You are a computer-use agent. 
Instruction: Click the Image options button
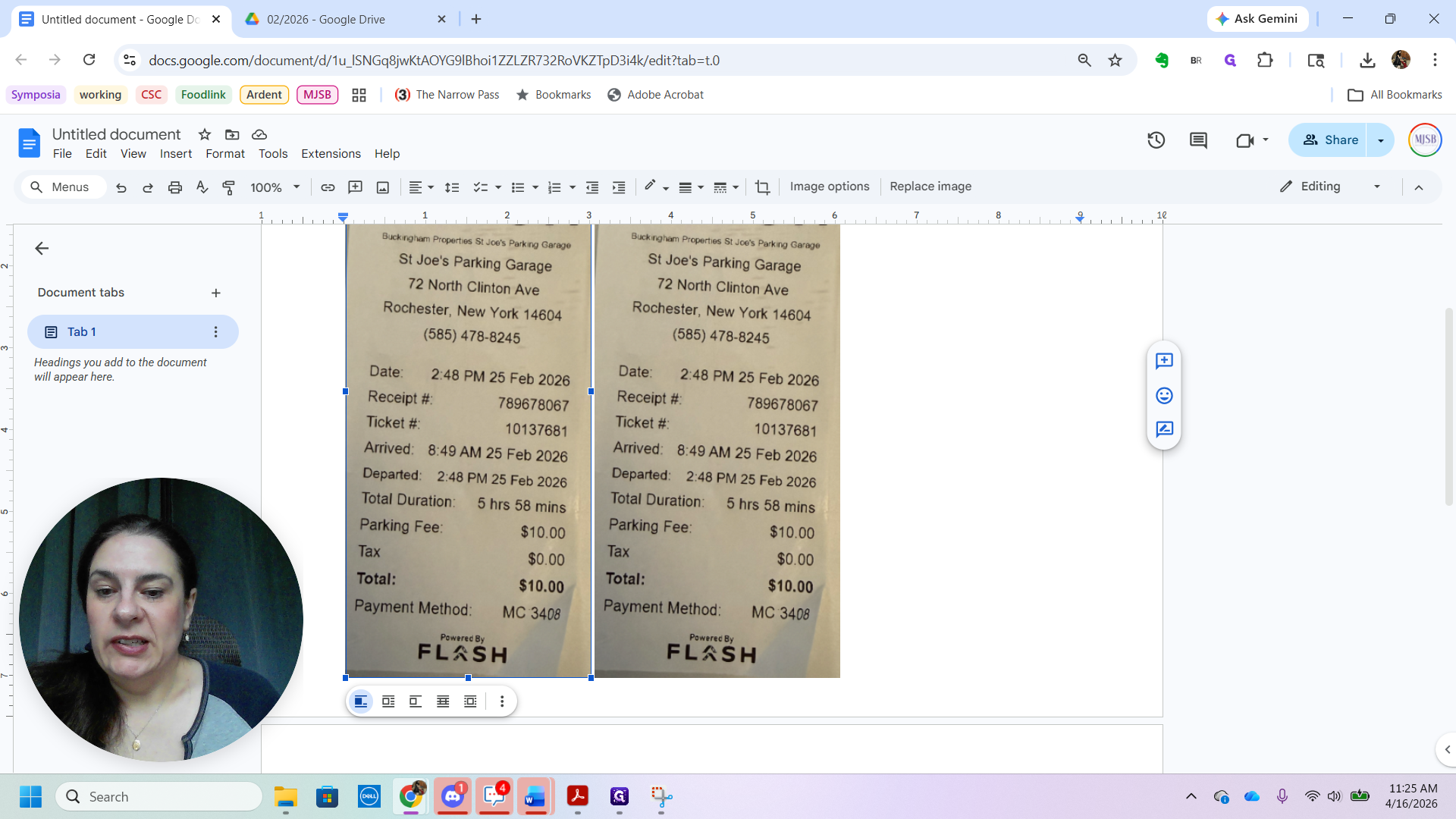830,187
